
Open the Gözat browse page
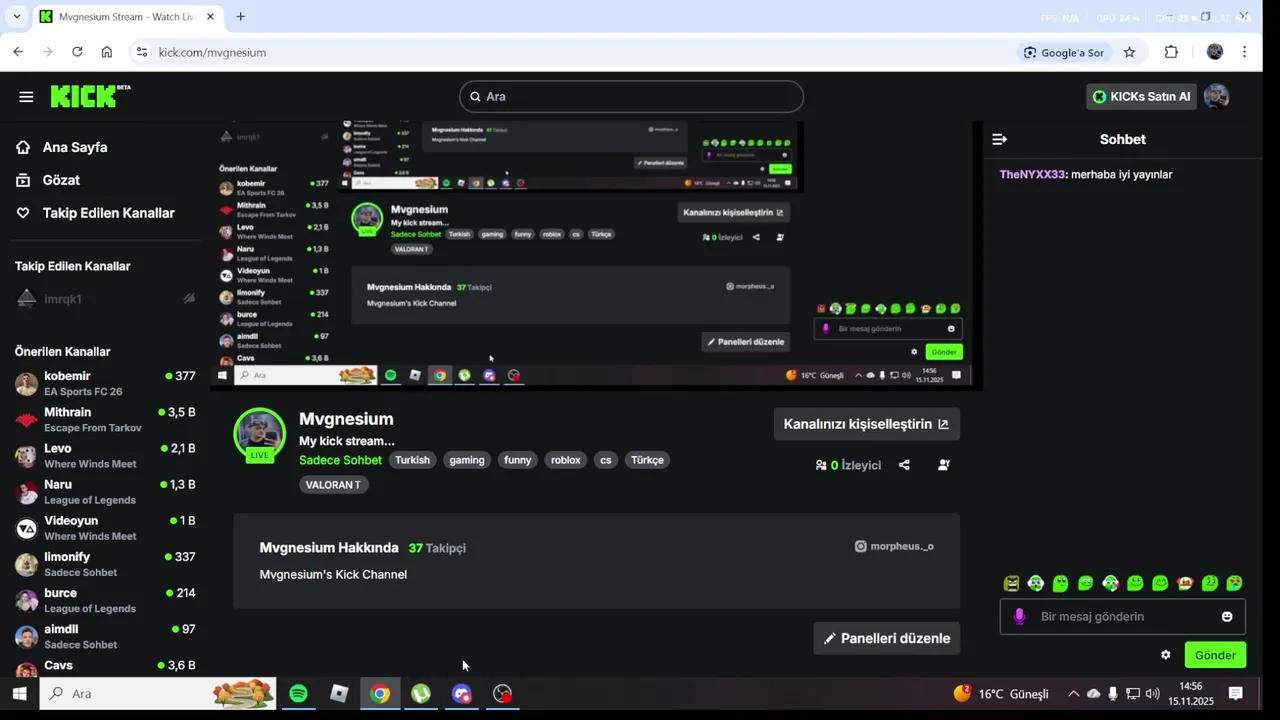tap(48, 180)
